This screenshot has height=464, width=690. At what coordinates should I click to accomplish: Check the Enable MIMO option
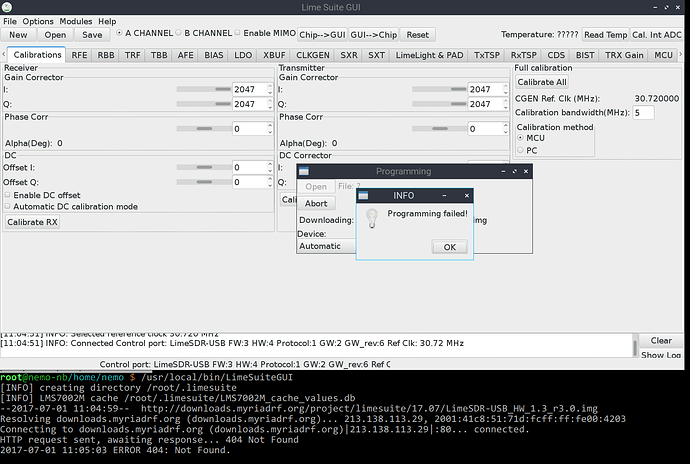point(236,34)
